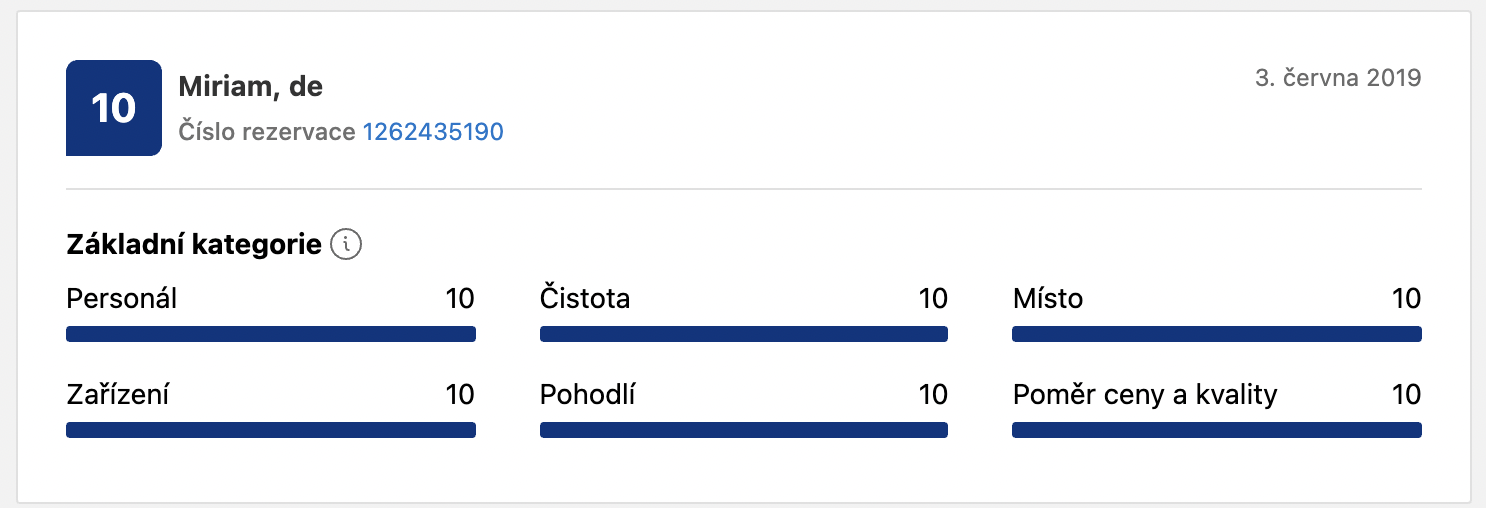Viewport: 1486px width, 508px height.
Task: Click the info icon beside Základní kategorie
Action: tap(346, 244)
